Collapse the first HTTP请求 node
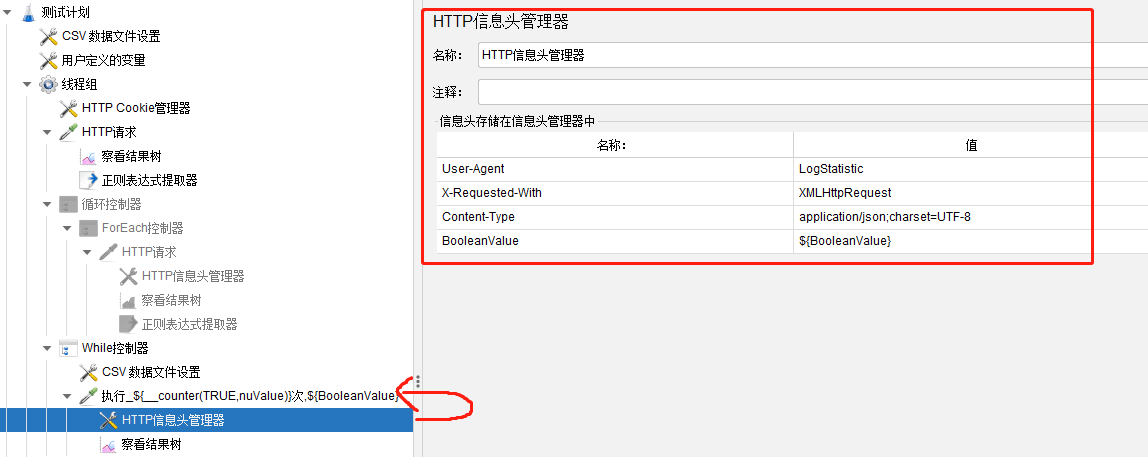Screen dimensions: 1148x457 47,133
